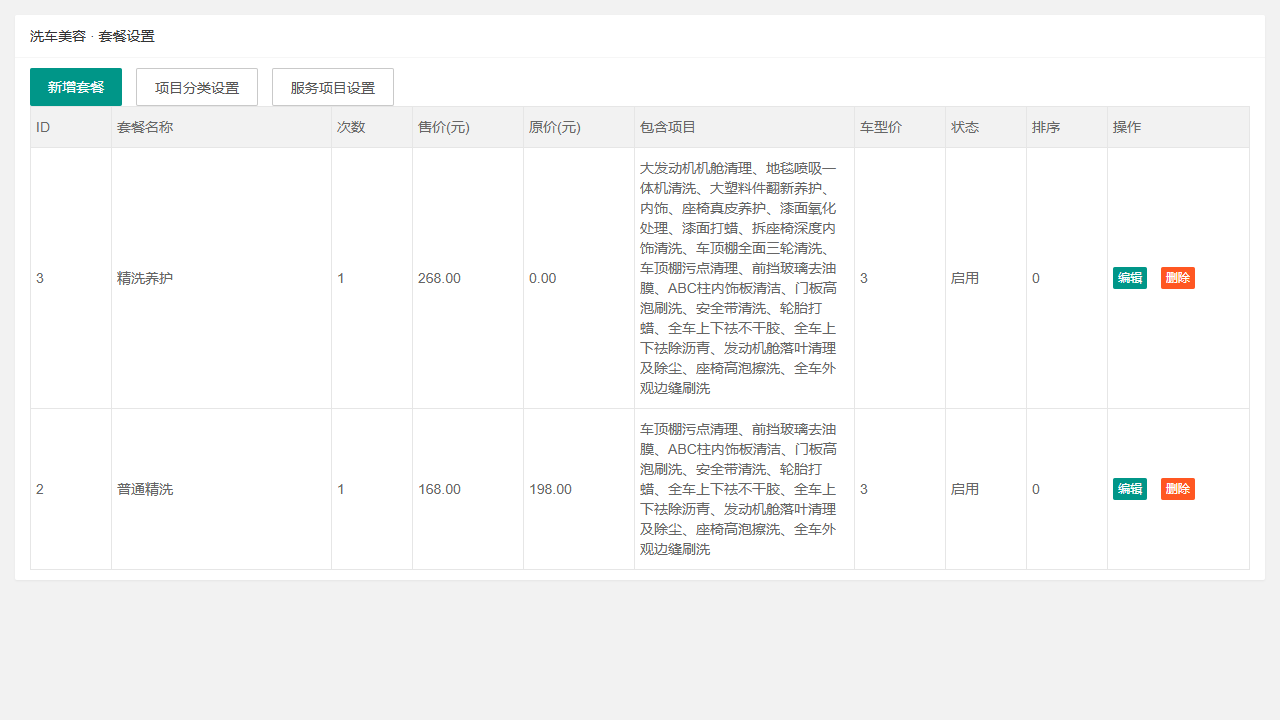This screenshot has height=720, width=1280.
Task: Click the 次数 column header
Action: pyautogui.click(x=372, y=127)
